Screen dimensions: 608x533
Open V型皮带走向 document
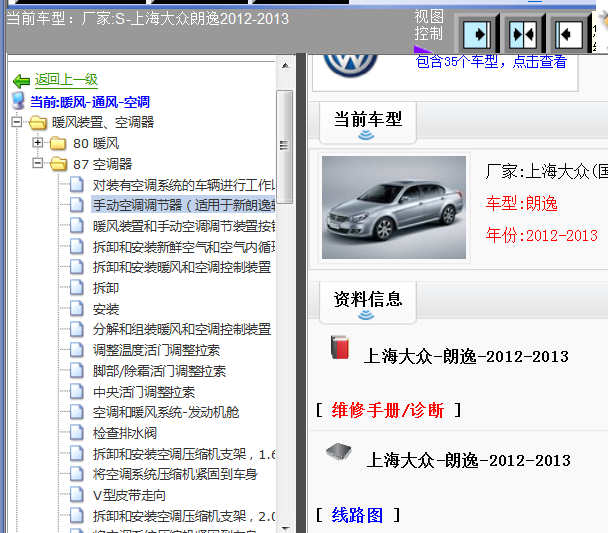pos(129,495)
